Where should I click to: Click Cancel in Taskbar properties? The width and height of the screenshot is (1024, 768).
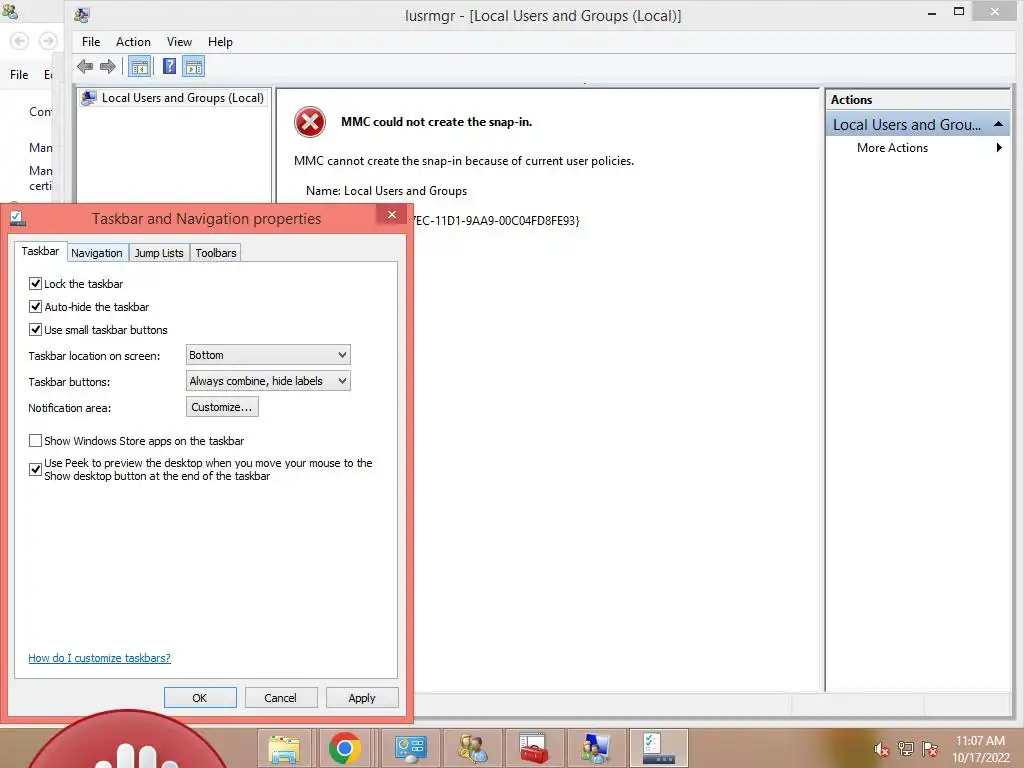(281, 697)
